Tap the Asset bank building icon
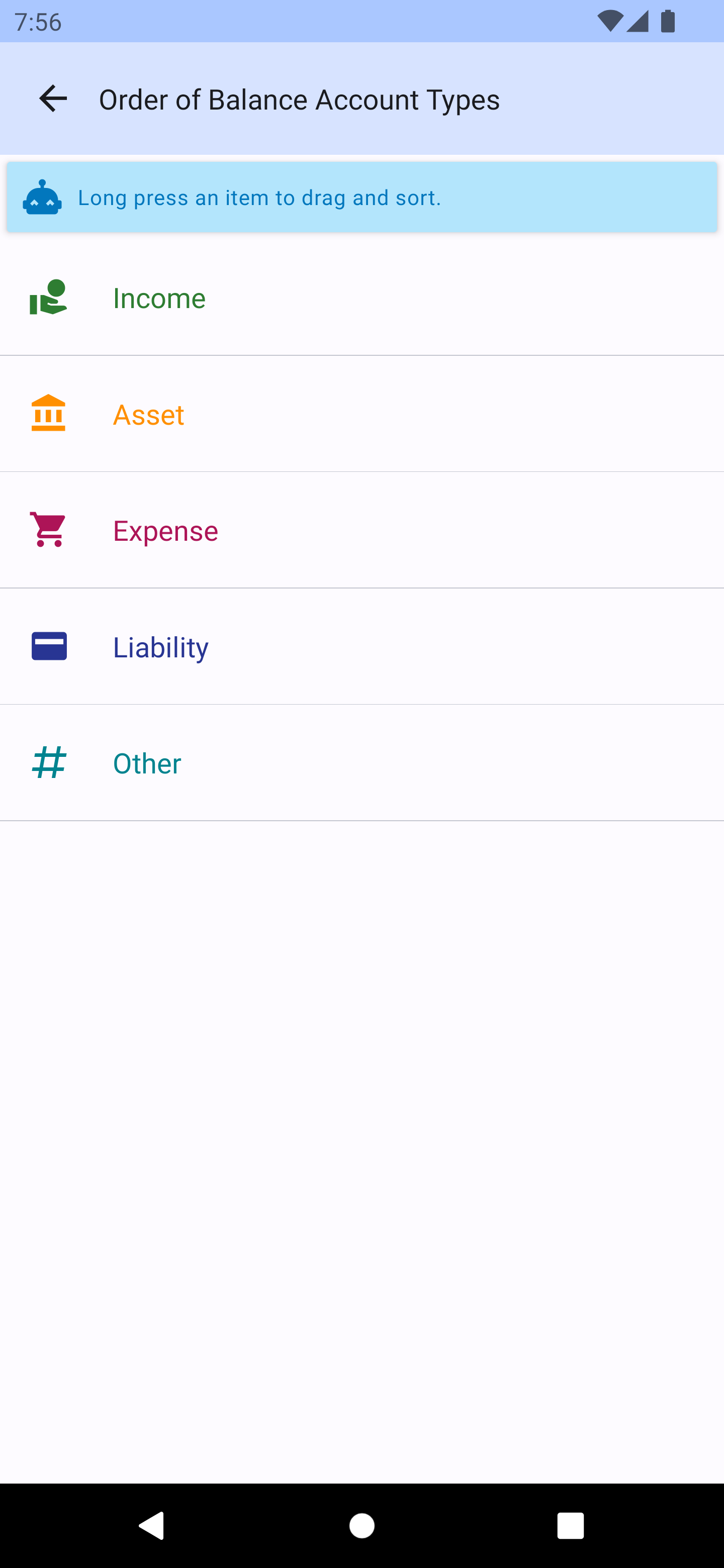724x1568 pixels. point(48,413)
